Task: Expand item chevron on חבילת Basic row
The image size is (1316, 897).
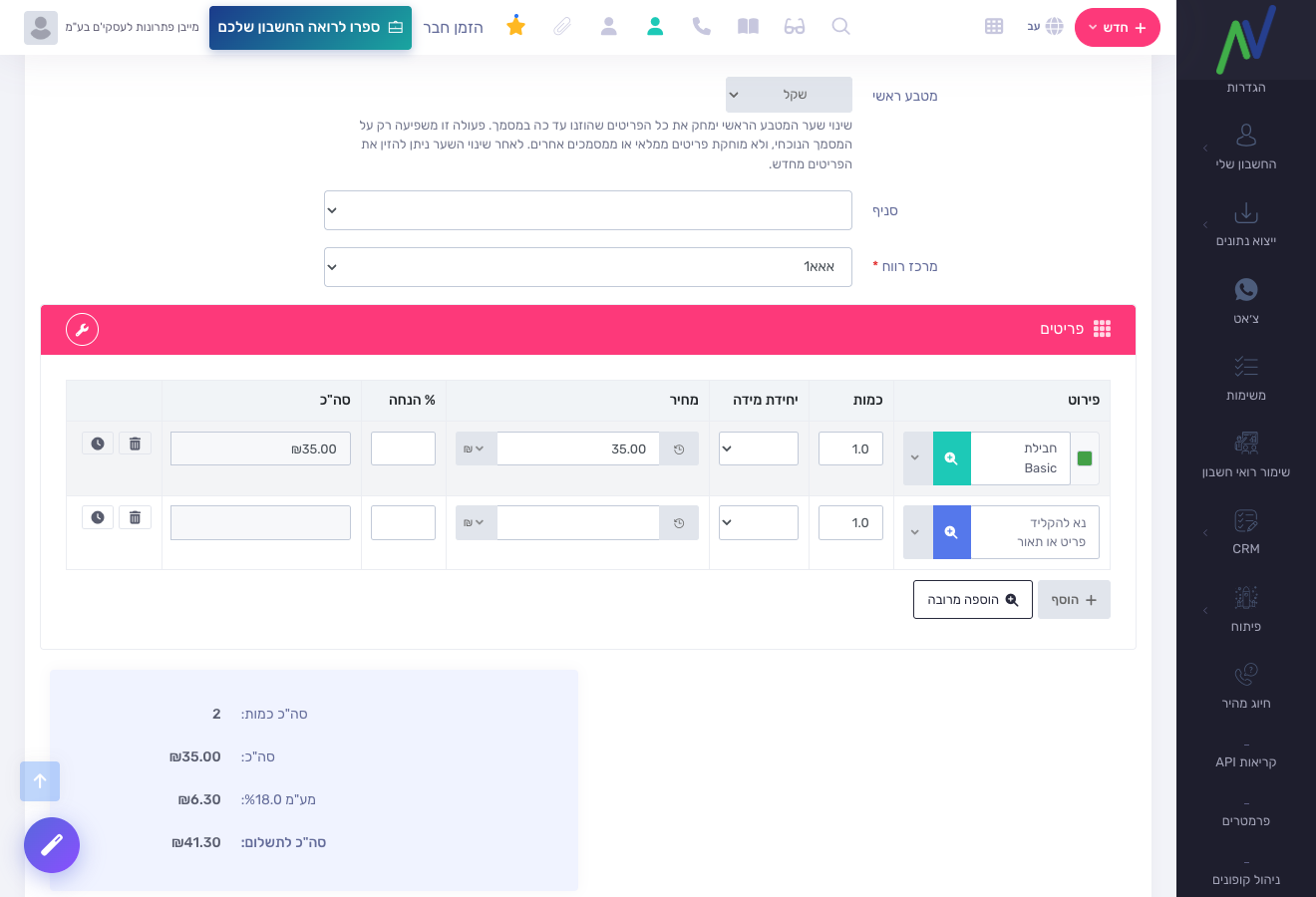Action: coord(917,458)
